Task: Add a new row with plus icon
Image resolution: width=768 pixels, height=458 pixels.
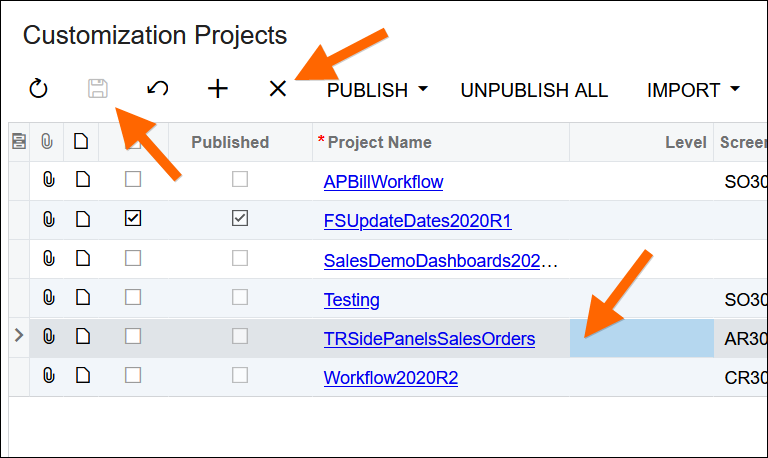Action: click(x=218, y=90)
